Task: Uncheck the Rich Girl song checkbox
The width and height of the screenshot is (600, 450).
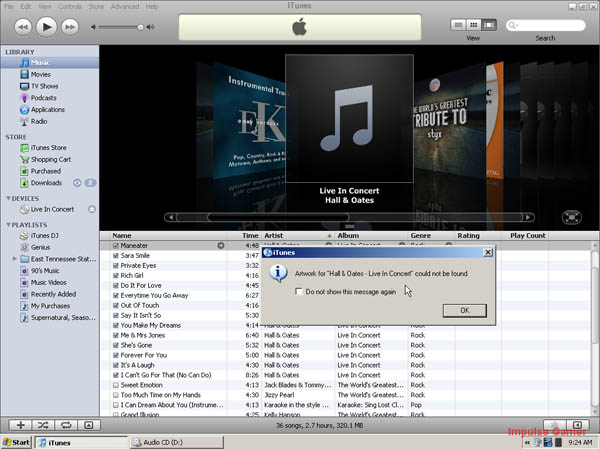Action: [x=116, y=276]
